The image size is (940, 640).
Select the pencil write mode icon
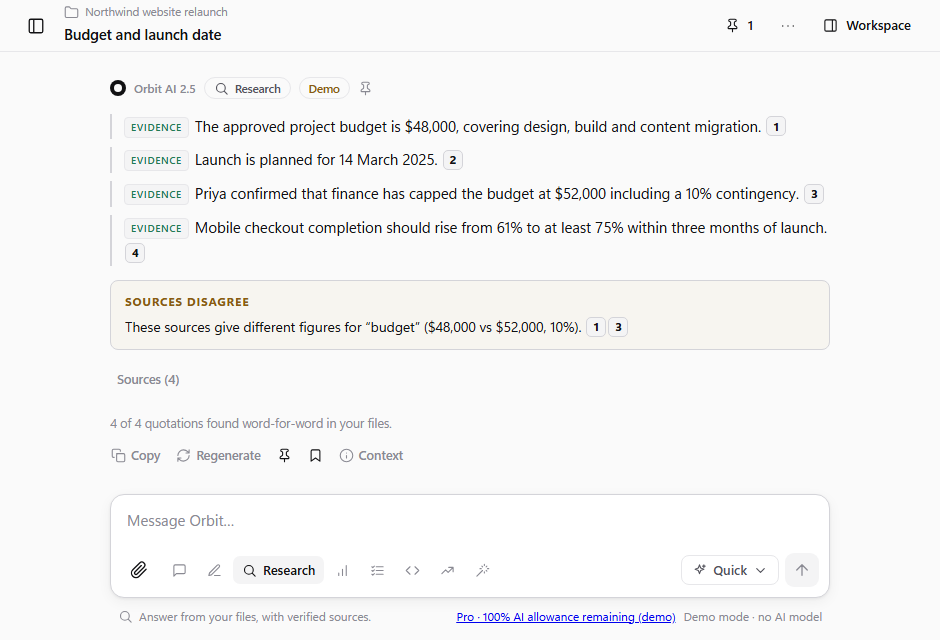[x=214, y=570]
